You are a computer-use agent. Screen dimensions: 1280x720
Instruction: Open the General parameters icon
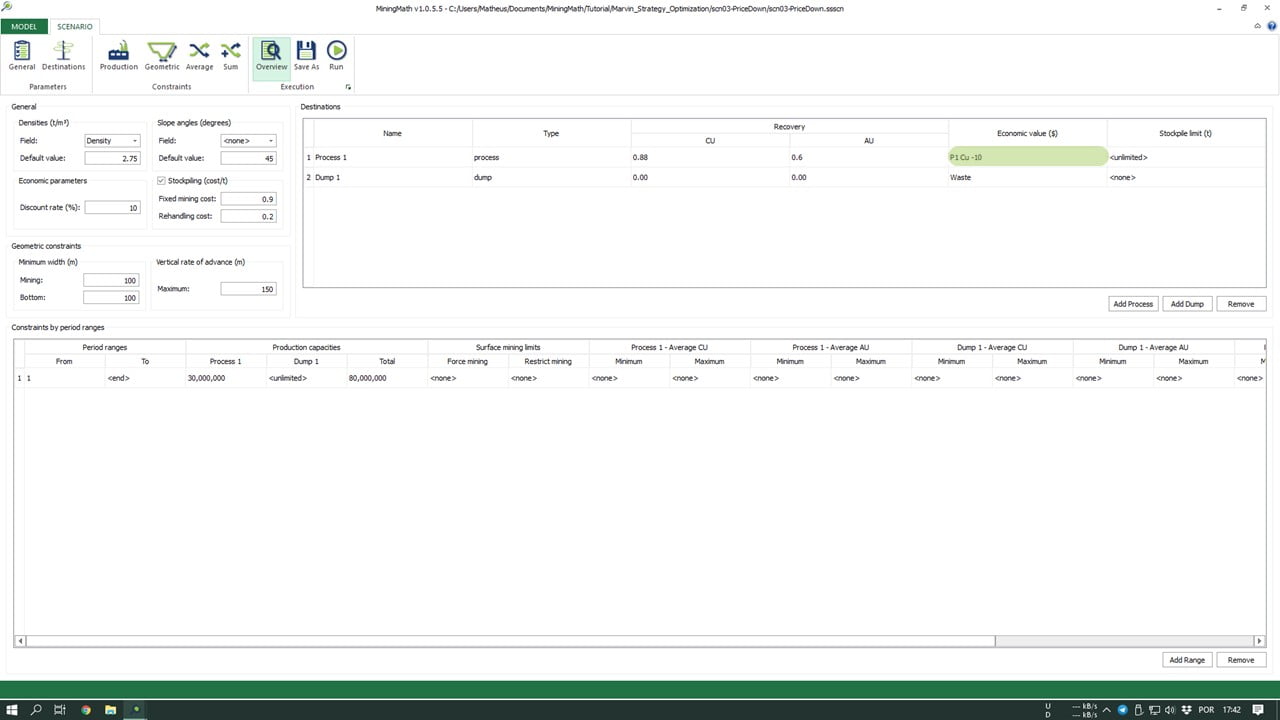pyautogui.click(x=22, y=55)
